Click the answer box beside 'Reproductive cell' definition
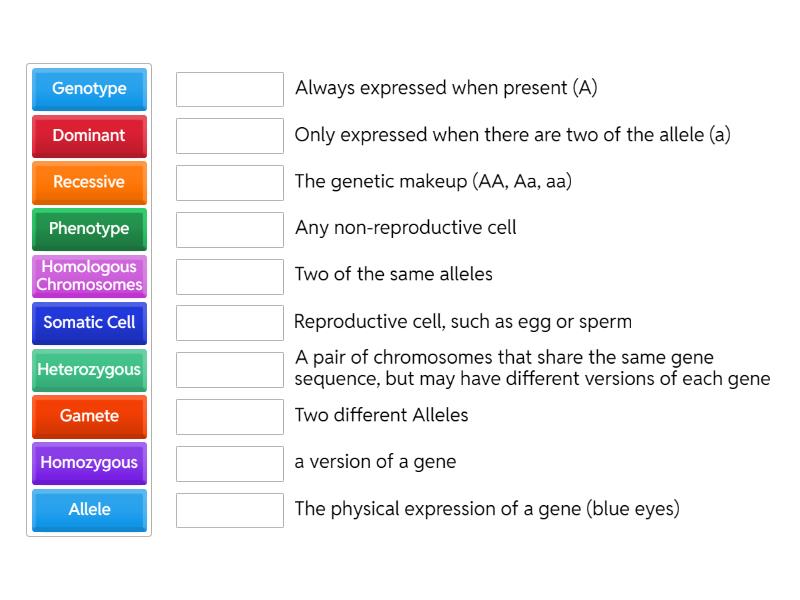Viewport: 800px width, 600px height. click(x=229, y=322)
